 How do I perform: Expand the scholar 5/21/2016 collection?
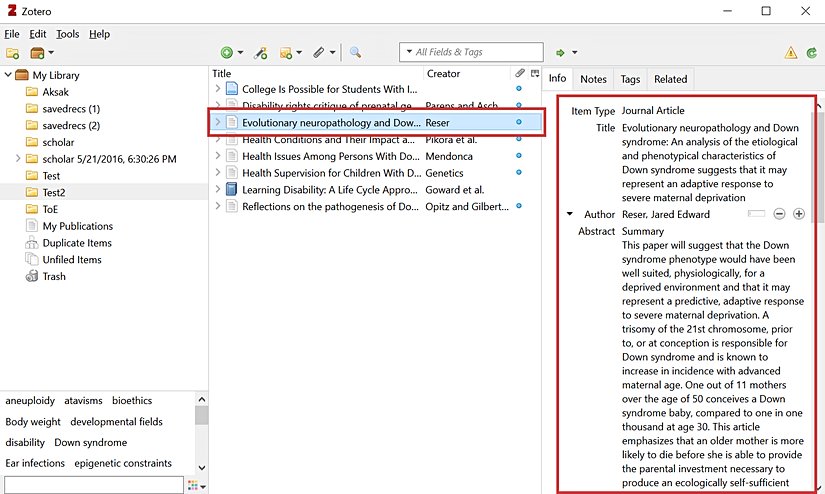18,159
